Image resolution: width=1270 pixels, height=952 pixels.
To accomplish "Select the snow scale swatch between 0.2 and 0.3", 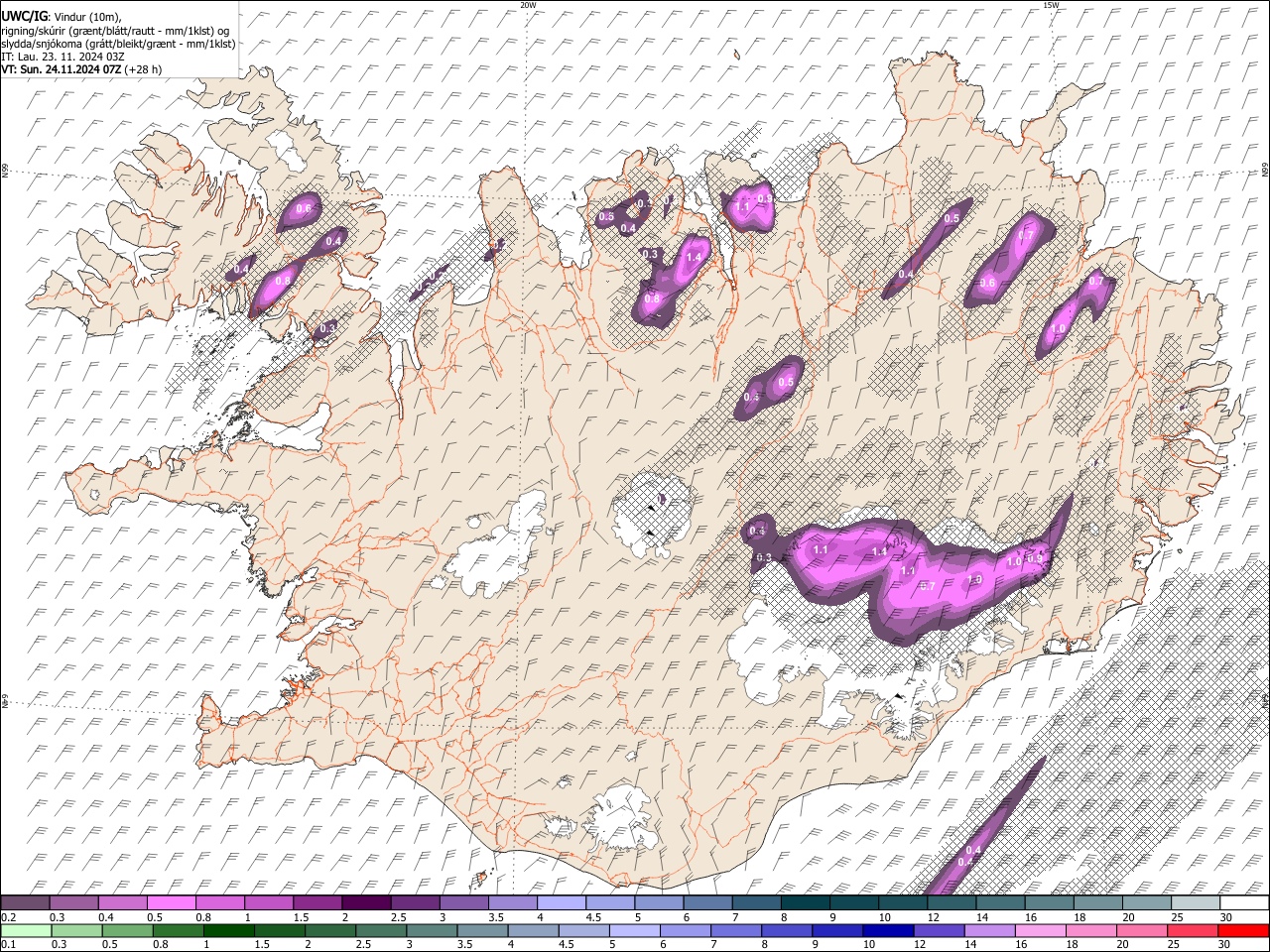I will click(x=26, y=902).
